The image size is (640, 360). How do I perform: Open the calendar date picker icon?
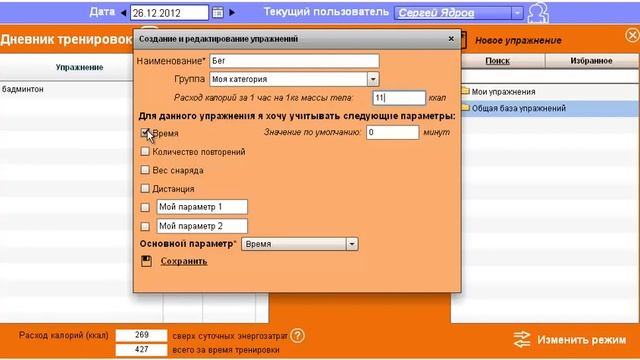tap(218, 13)
